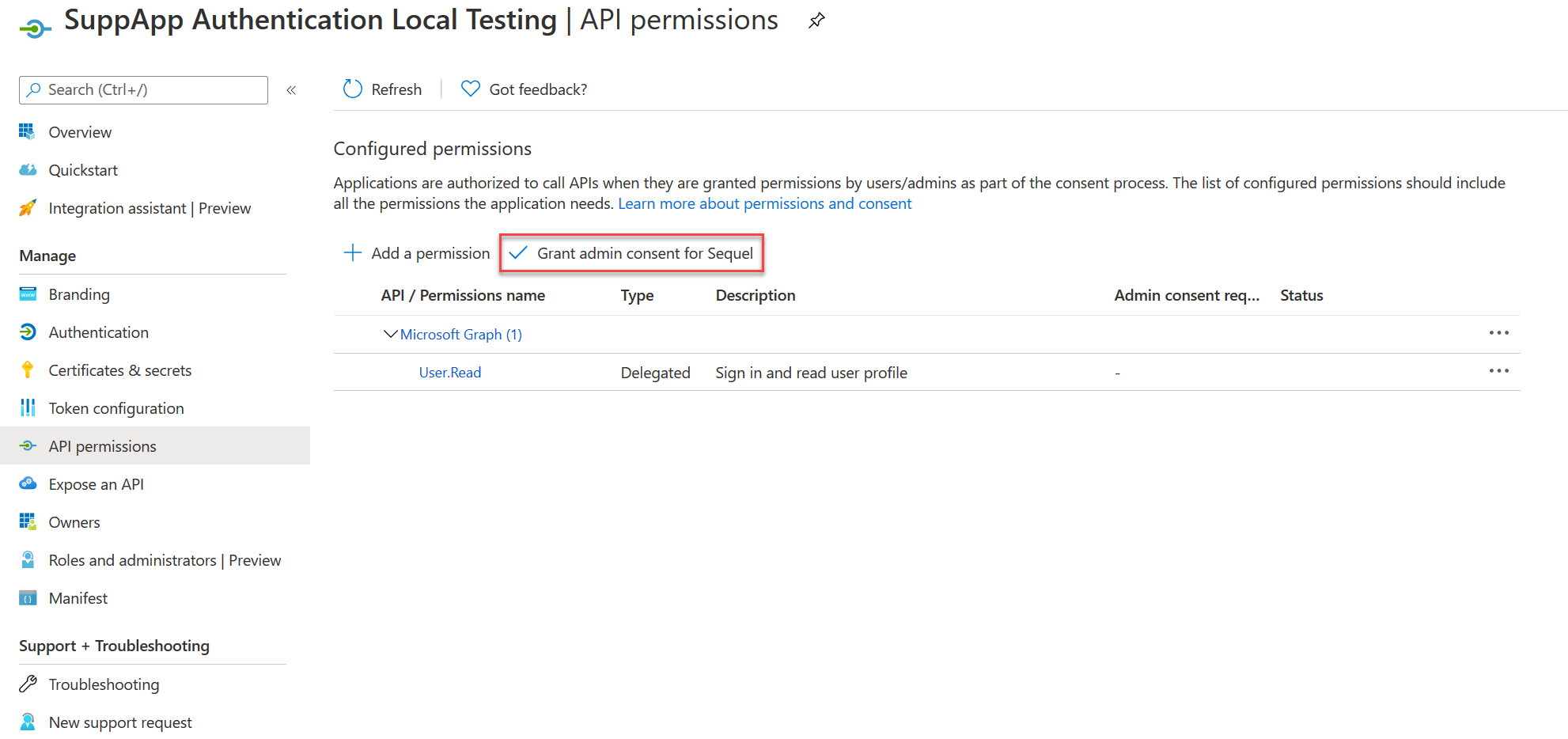Click the Token configuration bars icon
The height and width of the screenshot is (739, 1568).
coord(28,408)
